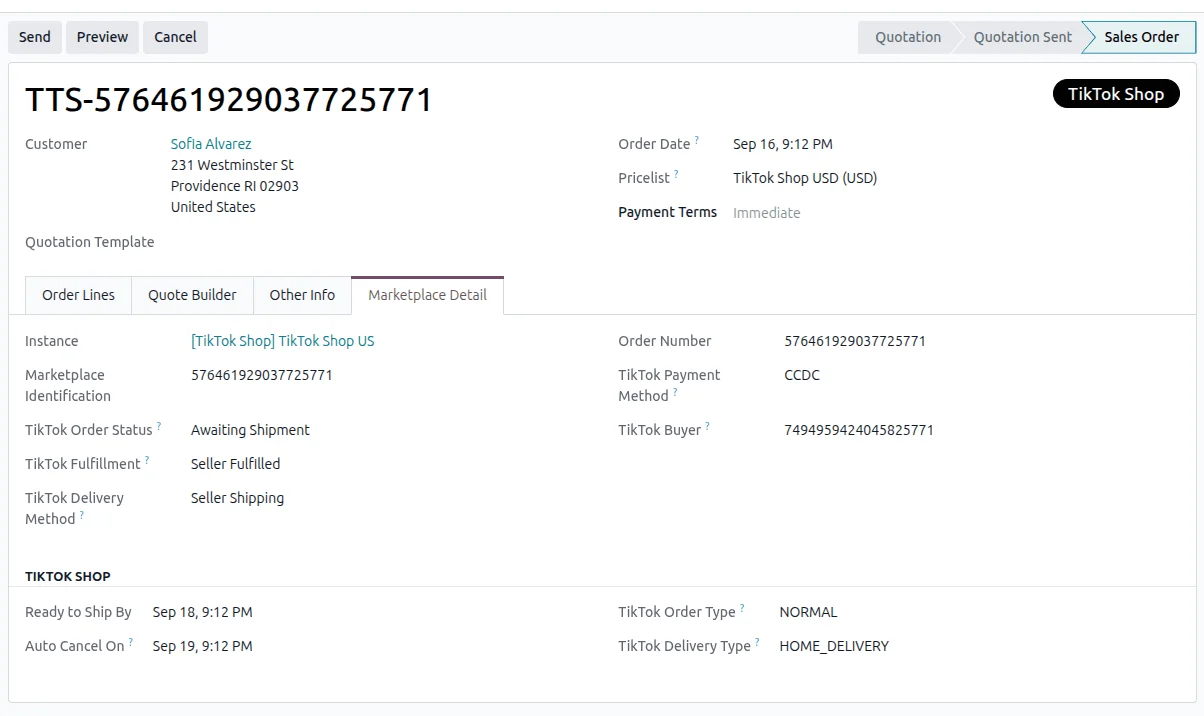1204x716 pixels.
Task: Click the address line Providence RI 02903
Action: (235, 186)
